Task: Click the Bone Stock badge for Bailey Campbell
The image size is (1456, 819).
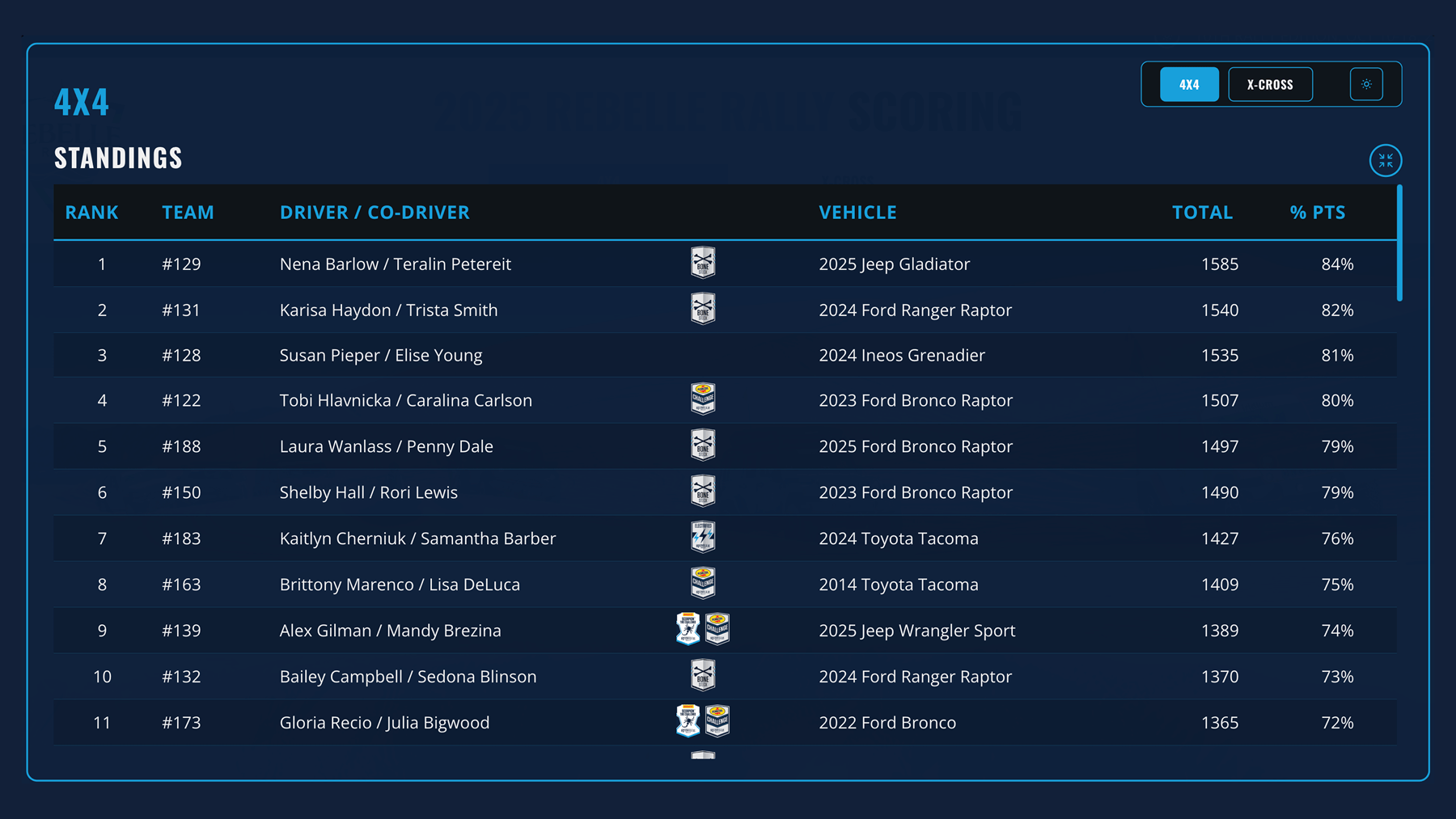Action: 703,676
